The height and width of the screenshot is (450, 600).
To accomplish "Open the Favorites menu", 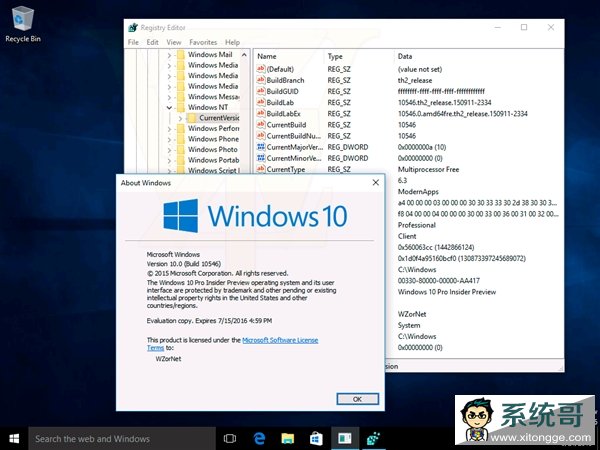I will [203, 42].
